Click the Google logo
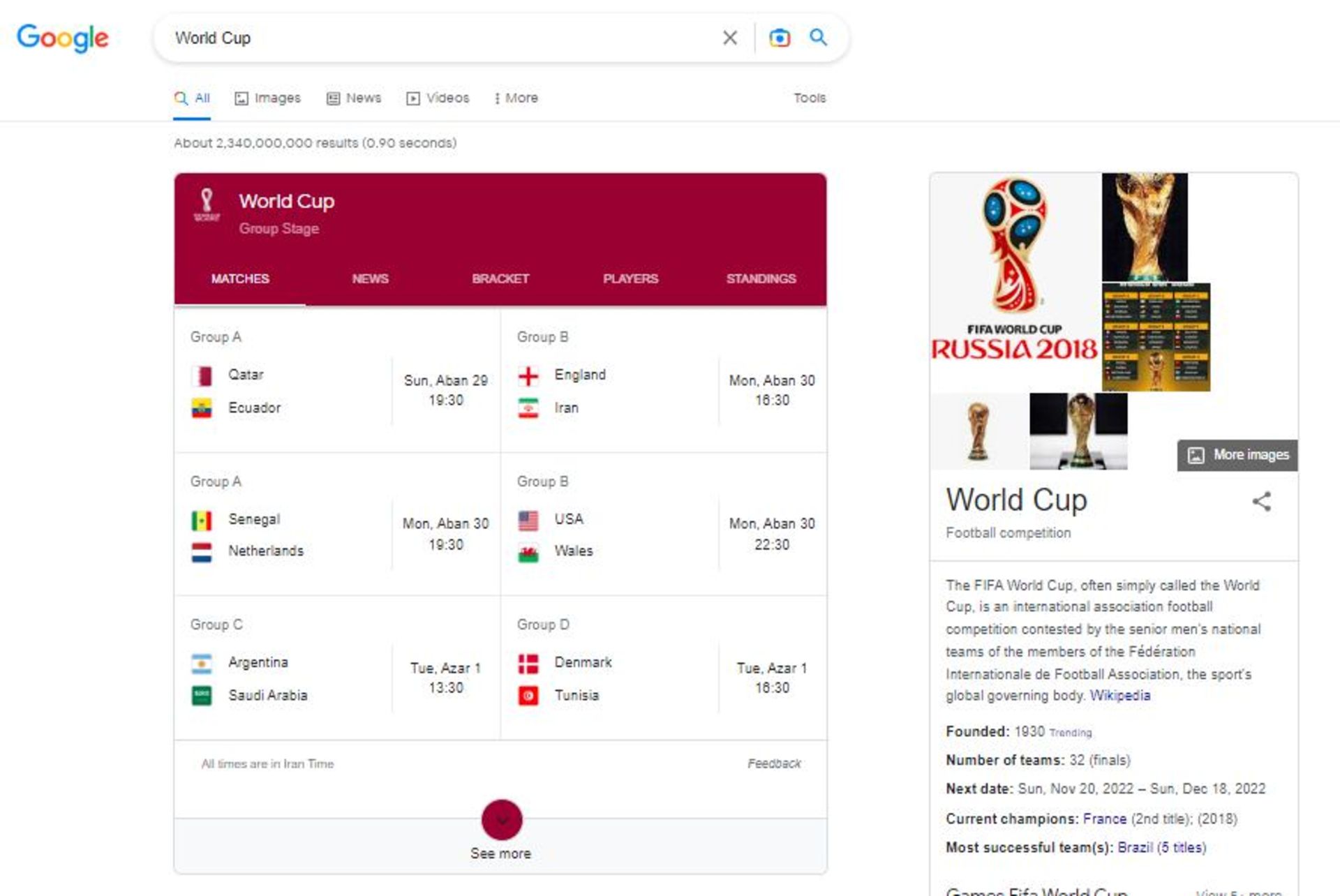The width and height of the screenshot is (1340, 896). [63, 38]
